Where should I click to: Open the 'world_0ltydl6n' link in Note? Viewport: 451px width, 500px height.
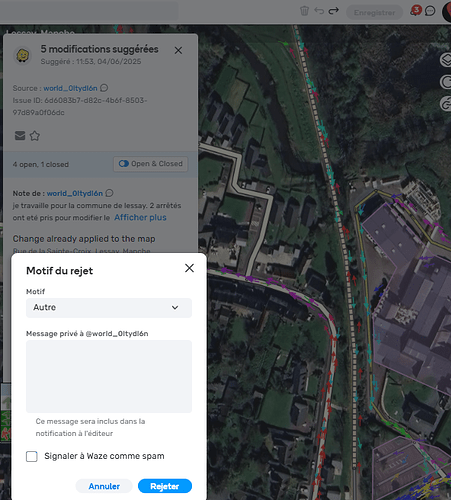pyautogui.click(x=75, y=193)
